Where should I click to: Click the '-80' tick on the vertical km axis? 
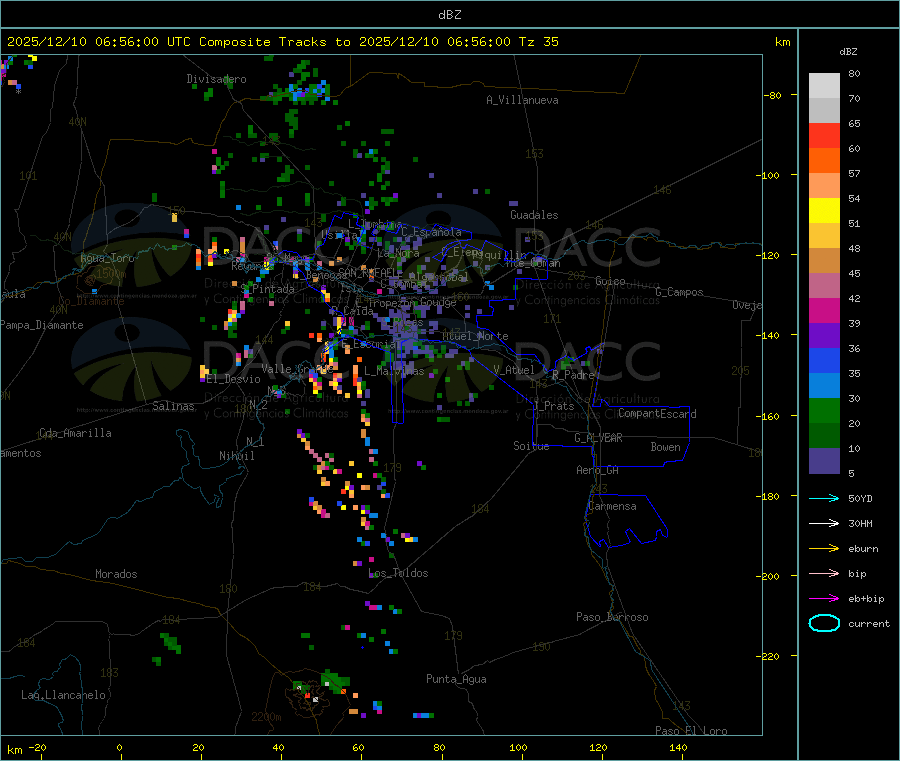pyautogui.click(x=772, y=95)
